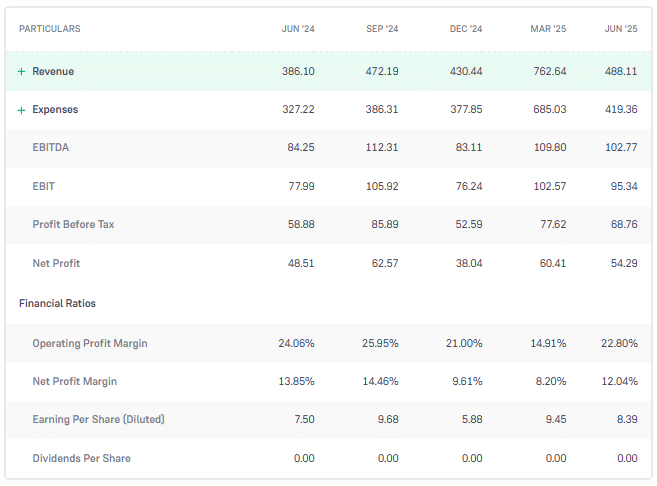The image size is (657, 486).
Task: Expand the Expenses row plus icon
Action: click(x=22, y=110)
